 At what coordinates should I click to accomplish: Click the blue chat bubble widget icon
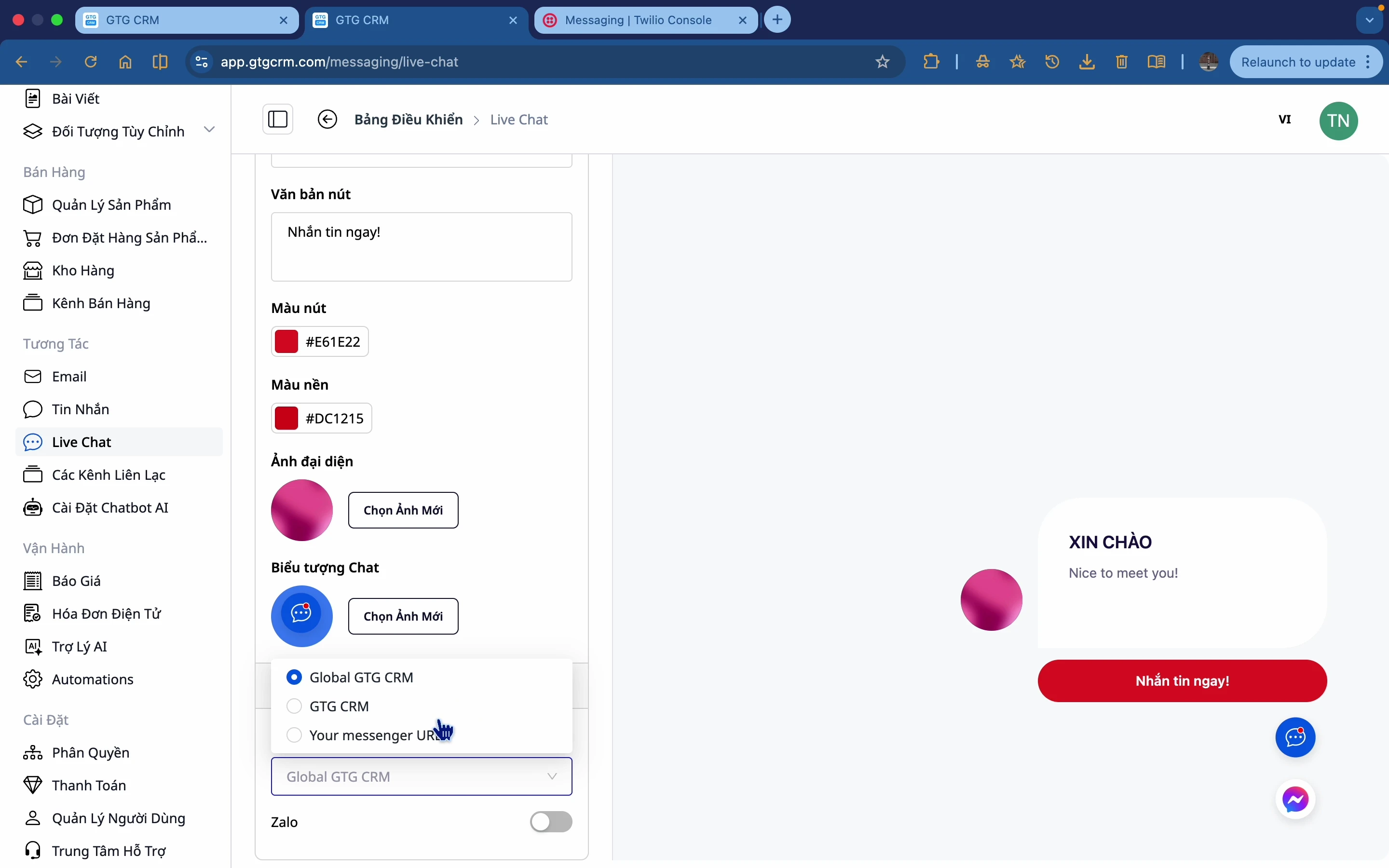click(x=1295, y=738)
